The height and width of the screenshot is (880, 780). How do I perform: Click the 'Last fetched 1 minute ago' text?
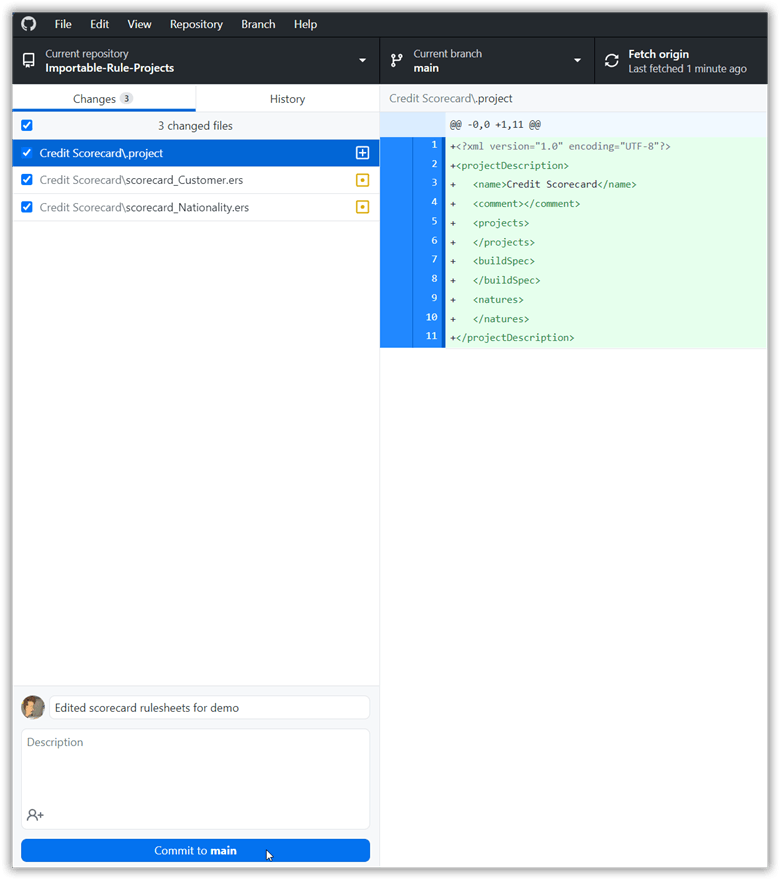point(687,68)
